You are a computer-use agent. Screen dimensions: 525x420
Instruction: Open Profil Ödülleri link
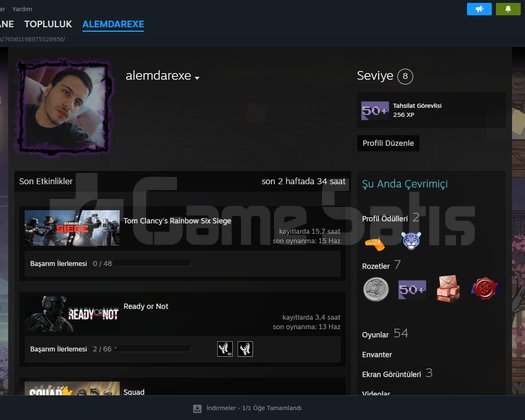385,219
